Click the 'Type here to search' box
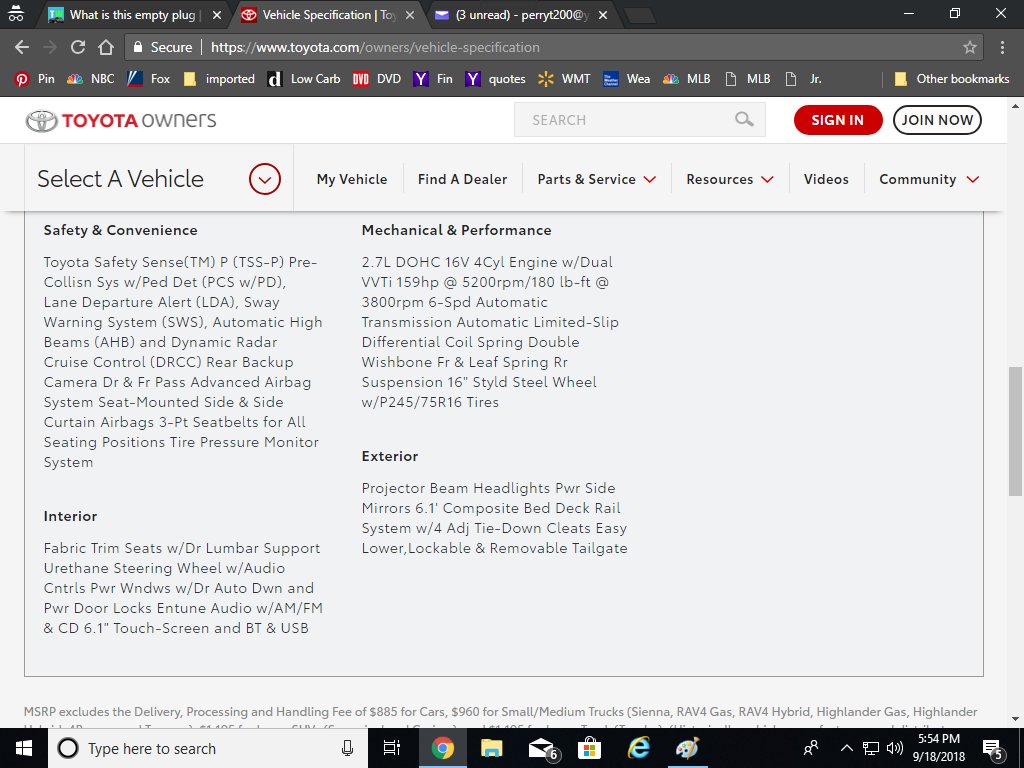Viewport: 1024px width, 768px height. 208,748
